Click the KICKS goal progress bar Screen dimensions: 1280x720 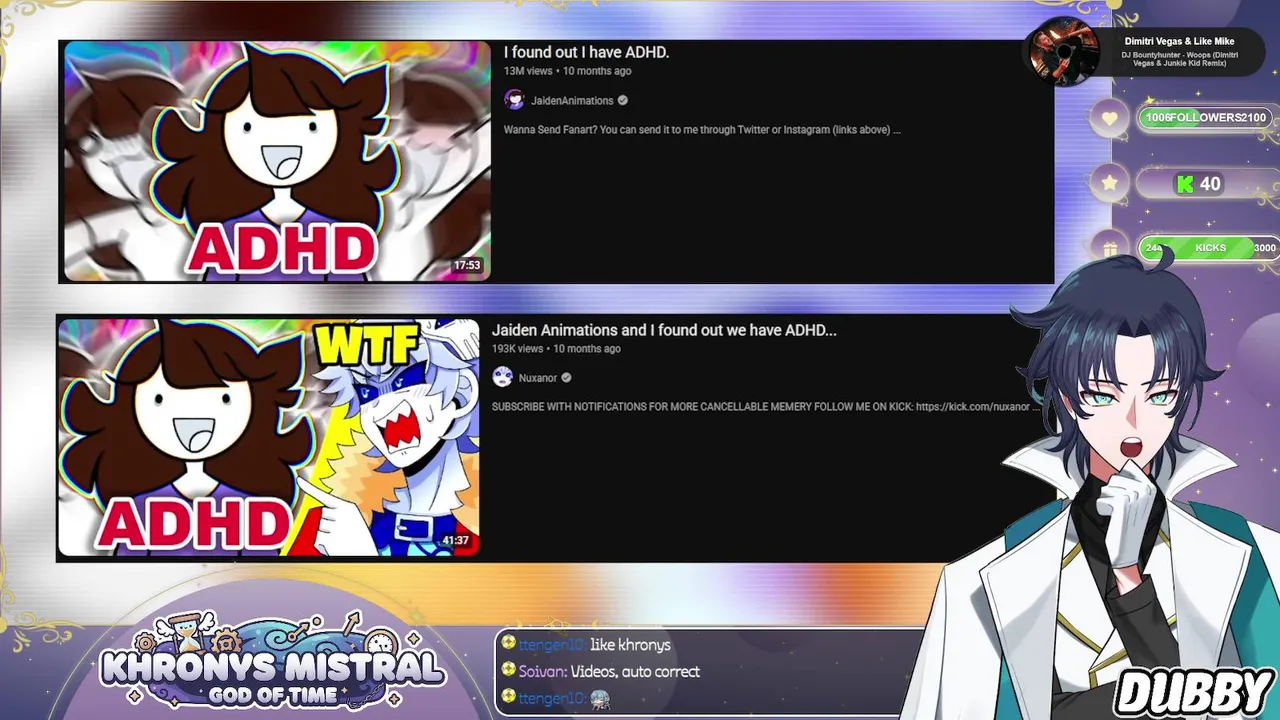coord(1209,248)
